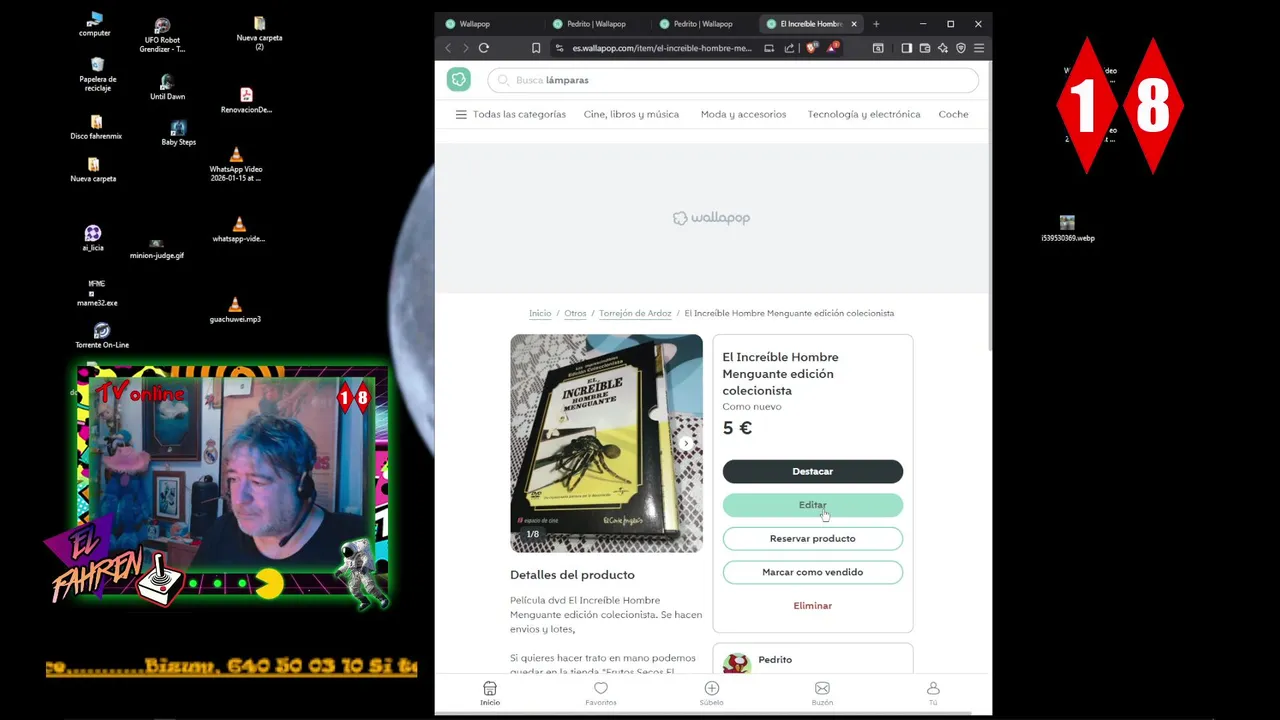
Task: Open Brave VPN shield icon
Action: pyautogui.click(x=961, y=48)
